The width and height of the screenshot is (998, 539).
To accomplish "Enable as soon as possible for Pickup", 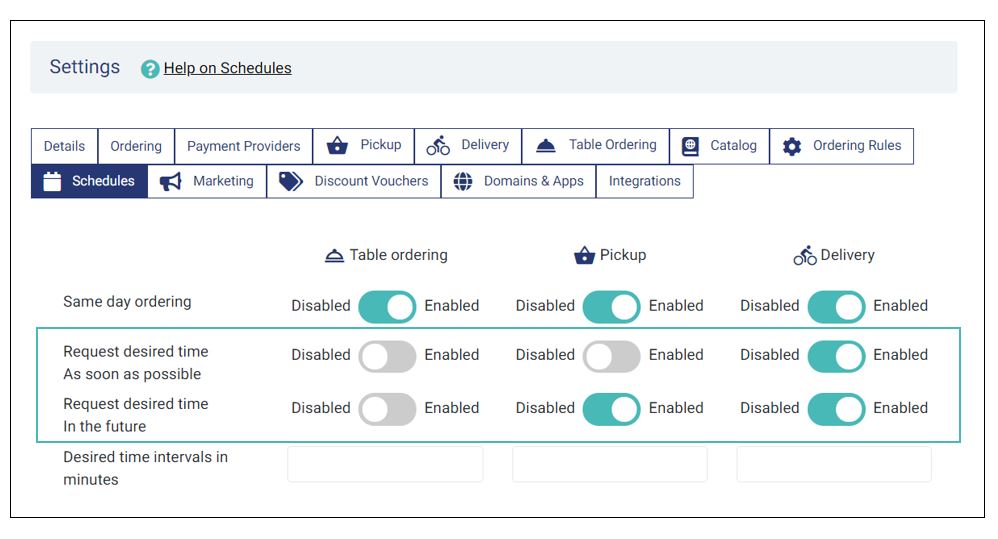I will coord(611,356).
